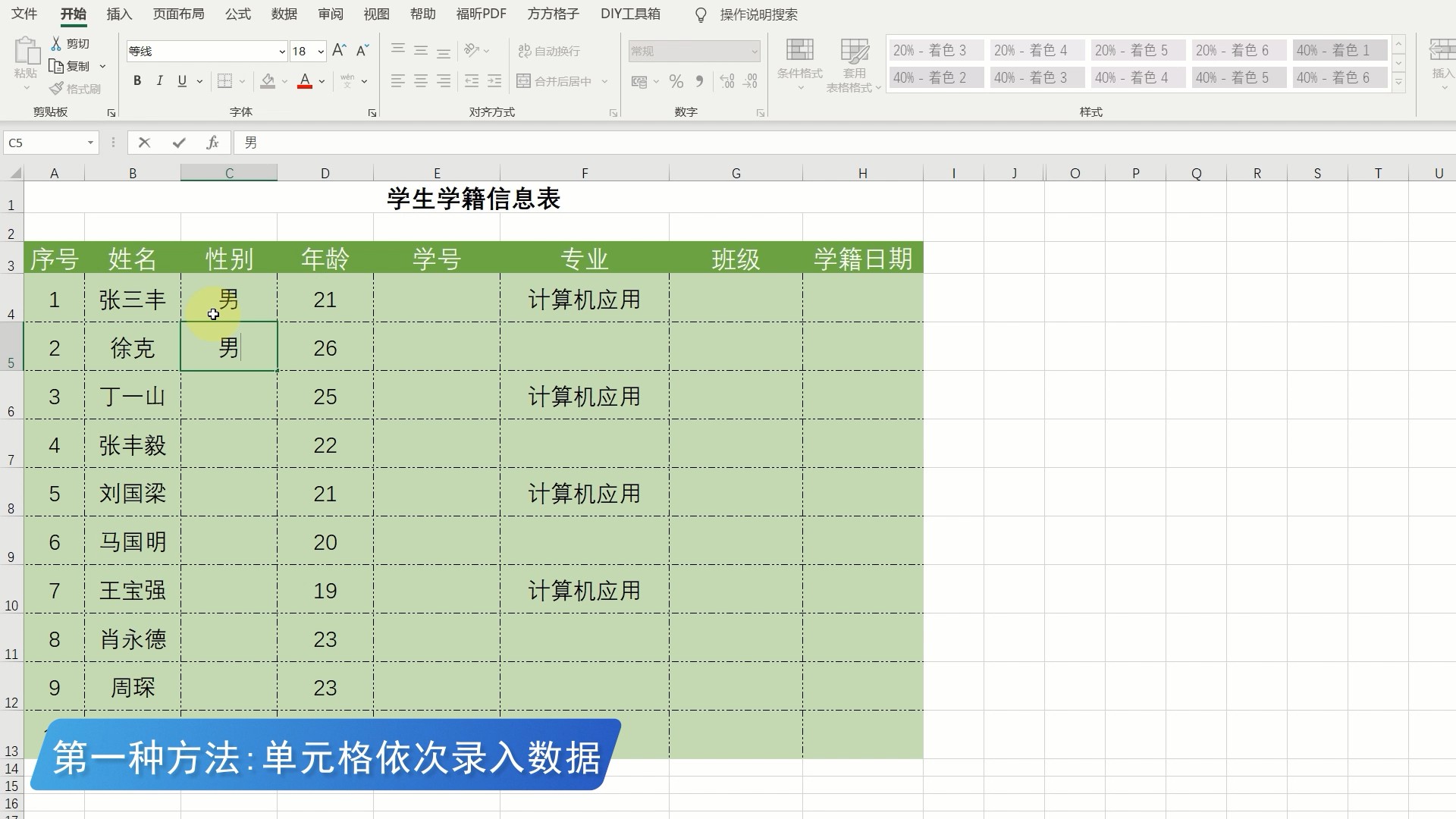The image size is (1456, 819).
Task: Switch to the 页面布局 tab
Action: (x=178, y=14)
